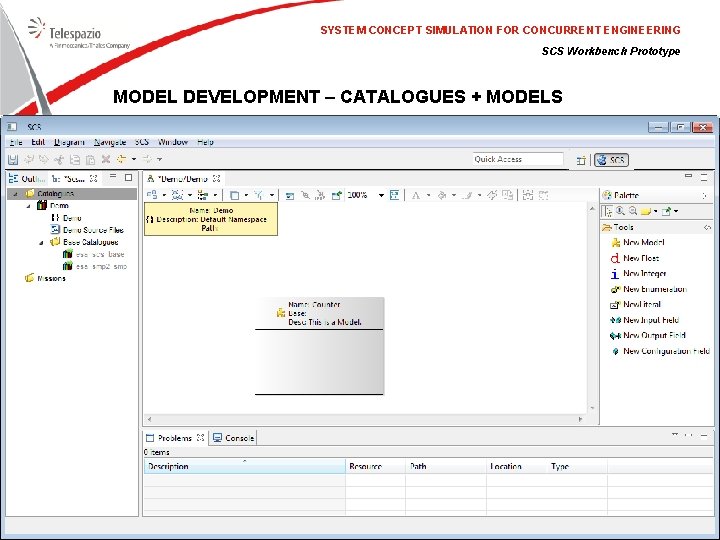
Task: Click the zoom in icon in Palette
Action: tap(620, 211)
